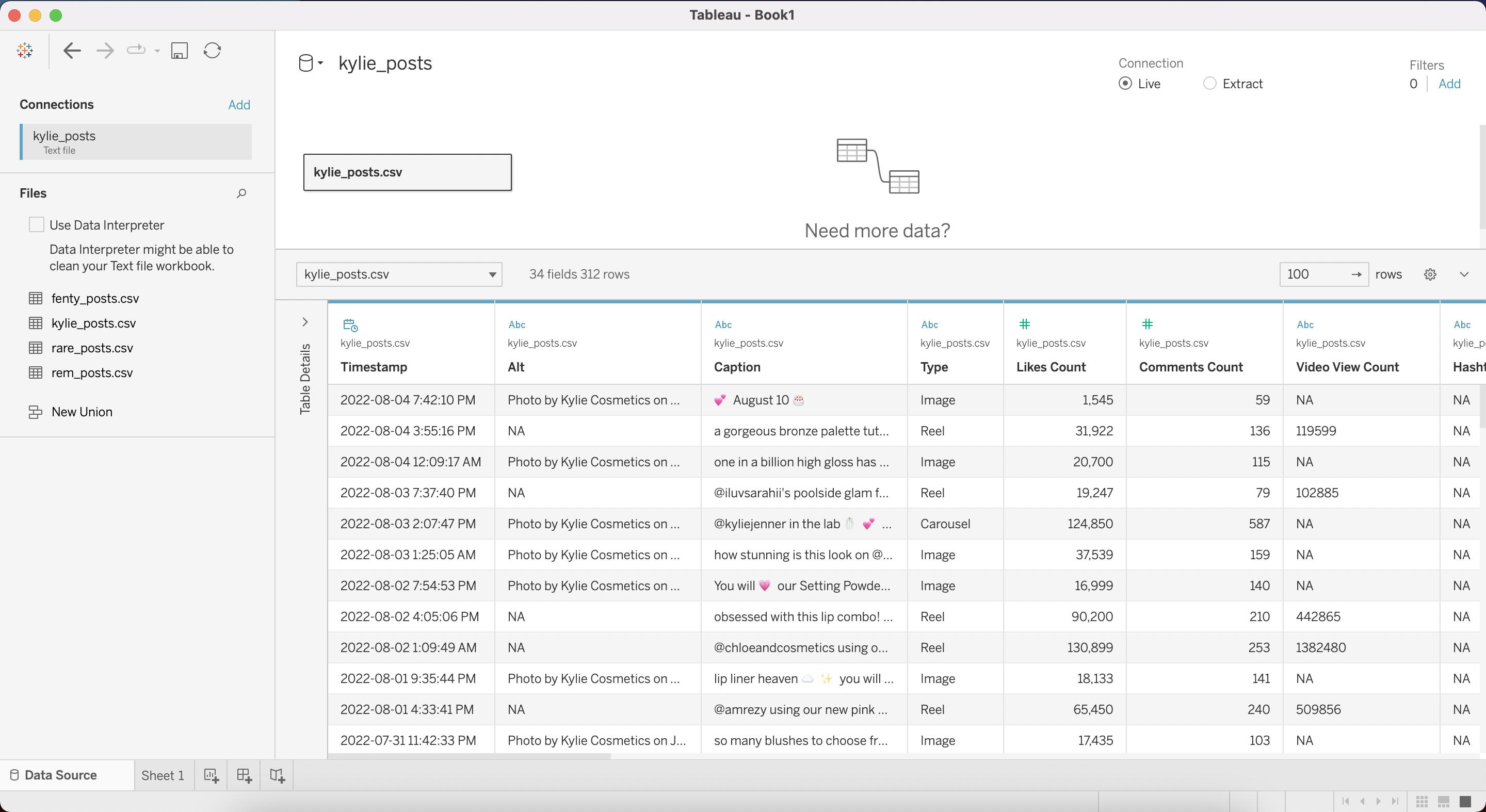Click the Type column Abc data type icon
This screenshot has width=1486, height=812.
click(930, 324)
